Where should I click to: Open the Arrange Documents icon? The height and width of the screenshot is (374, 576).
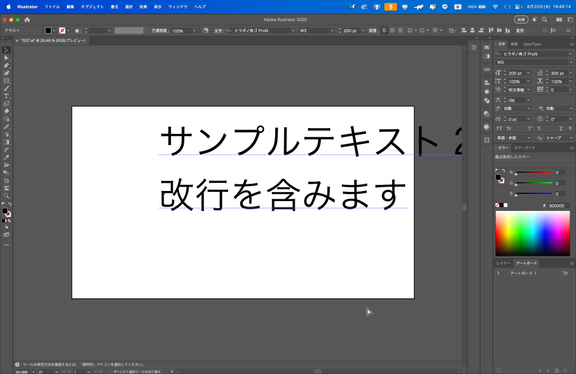click(x=559, y=19)
